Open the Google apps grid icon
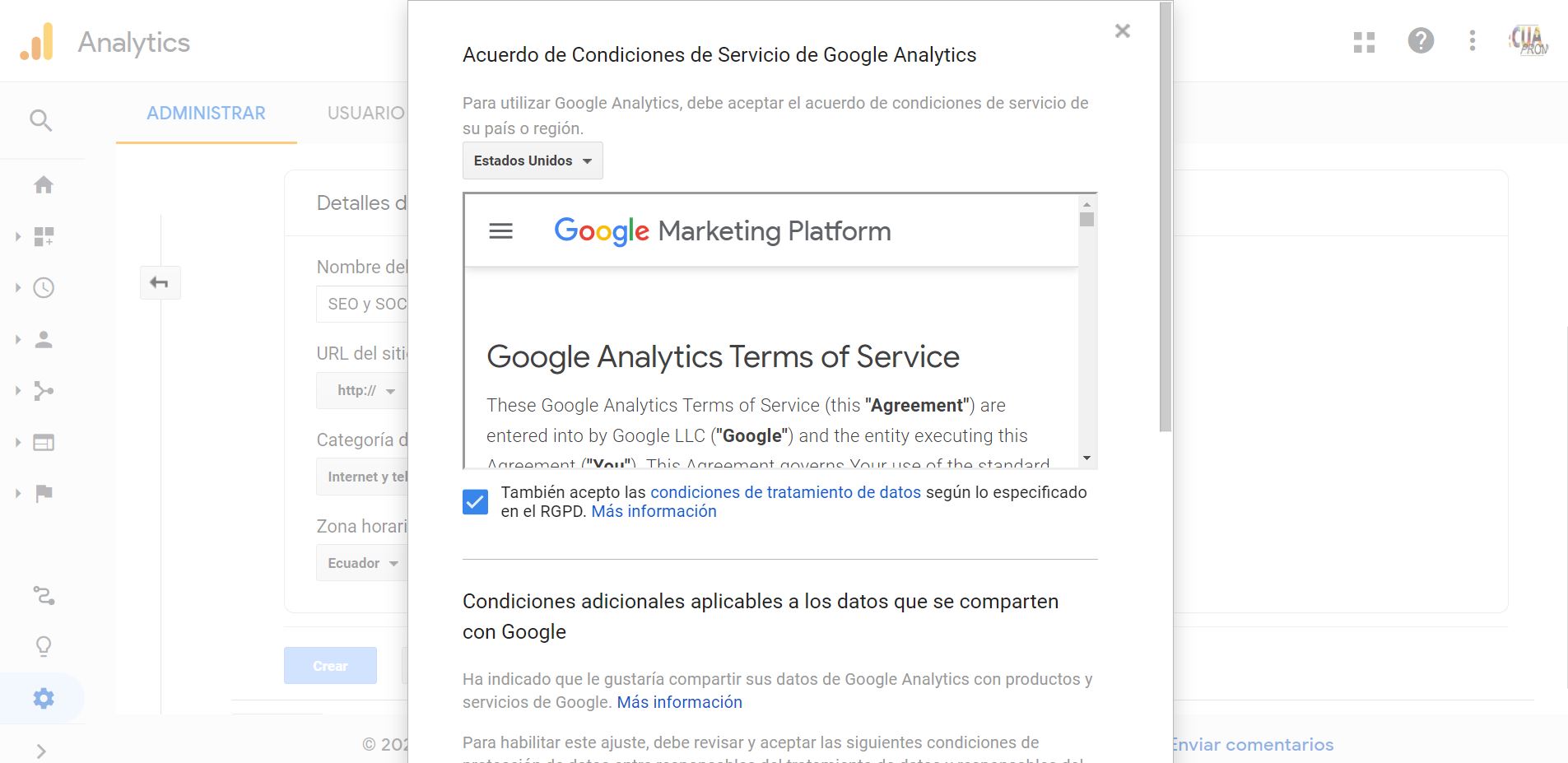The width and height of the screenshot is (1568, 763). 1364,41
